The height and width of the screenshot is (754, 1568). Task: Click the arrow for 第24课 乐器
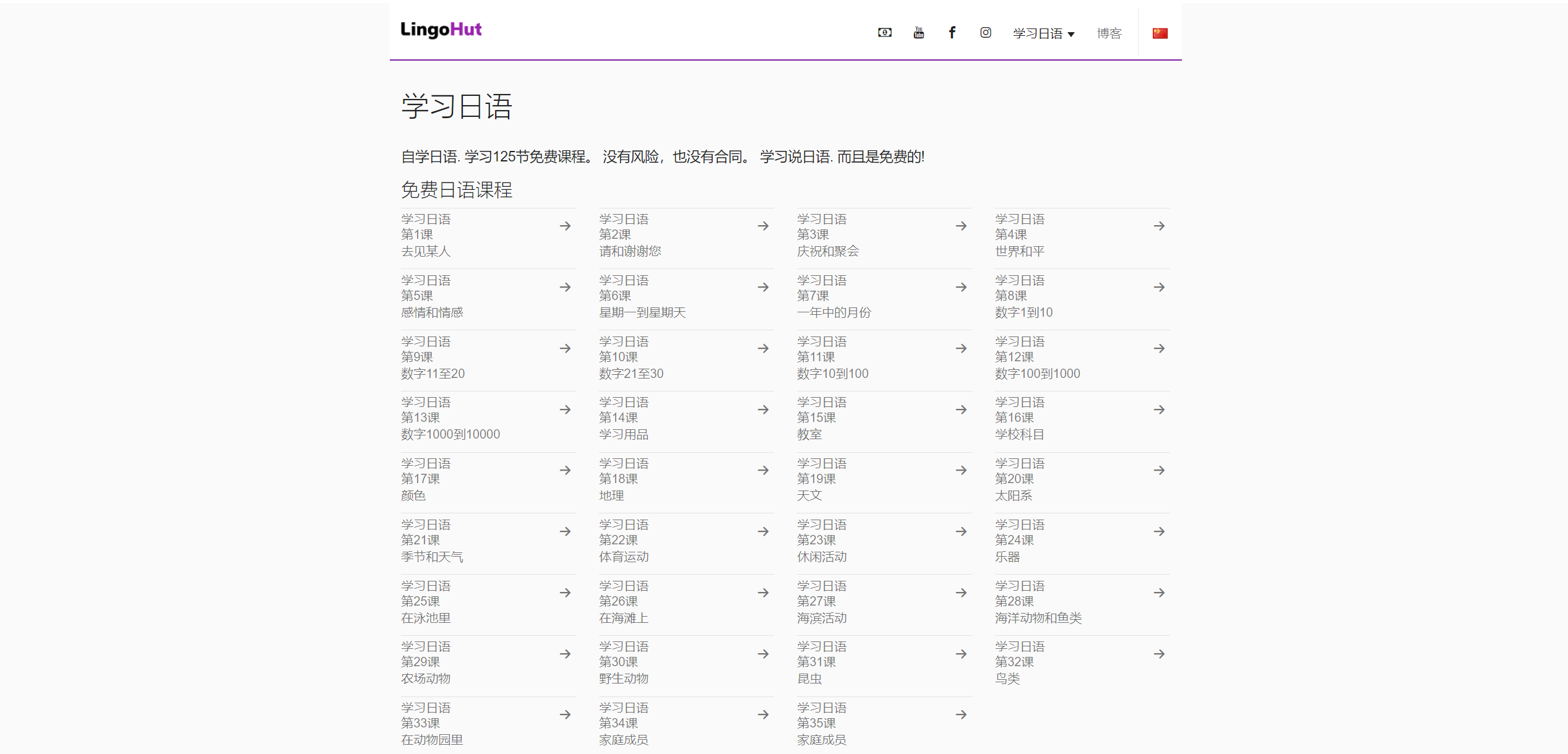point(1159,531)
